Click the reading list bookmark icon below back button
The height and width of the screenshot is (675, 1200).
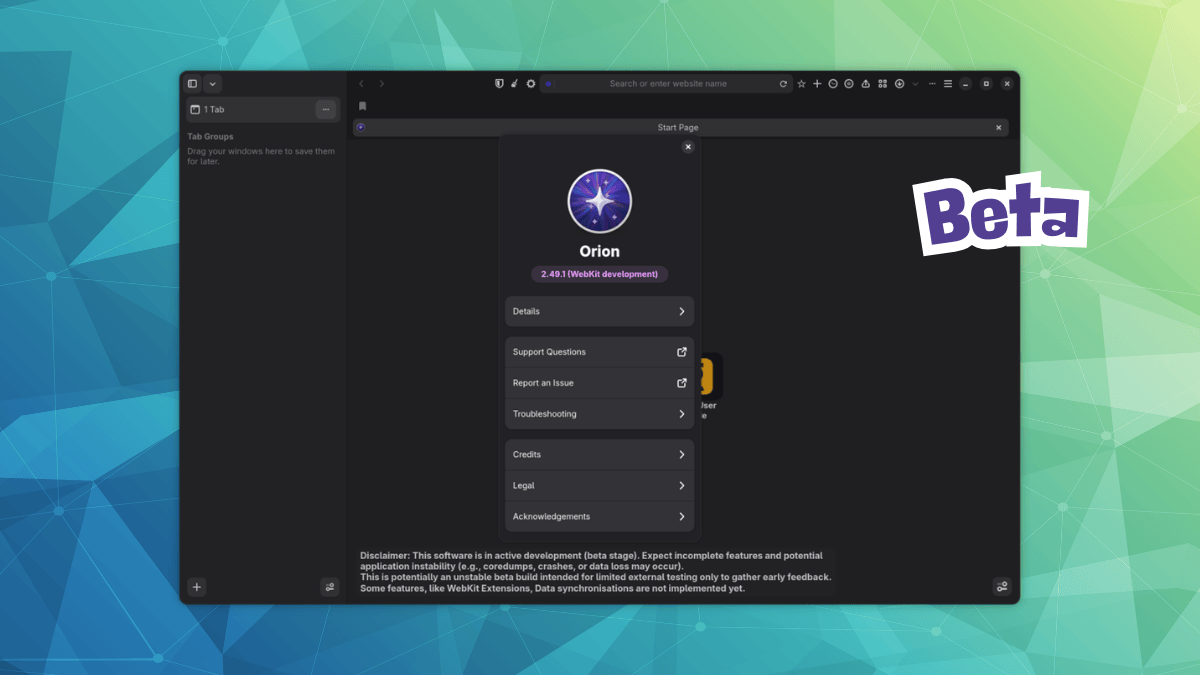tap(362, 105)
